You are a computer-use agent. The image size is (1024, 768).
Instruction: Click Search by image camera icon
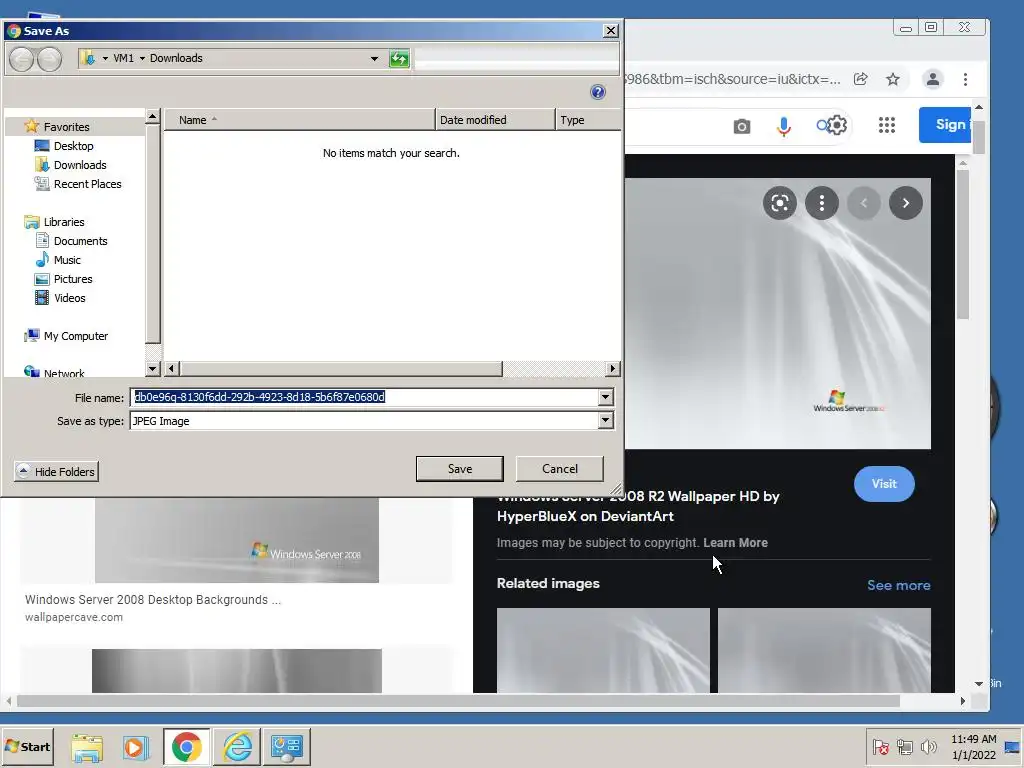741,126
